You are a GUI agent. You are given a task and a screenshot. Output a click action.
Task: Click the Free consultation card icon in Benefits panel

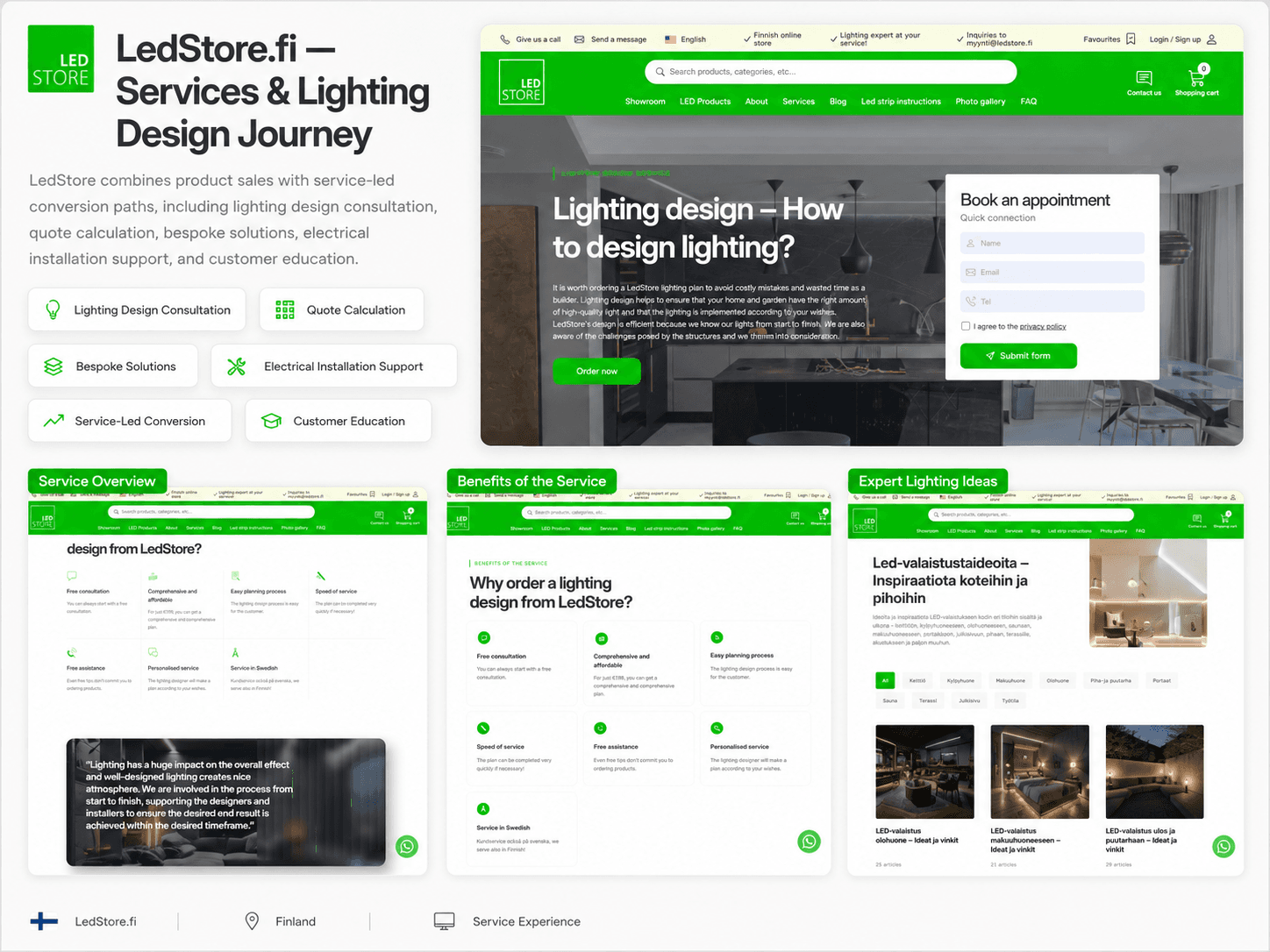[483, 637]
